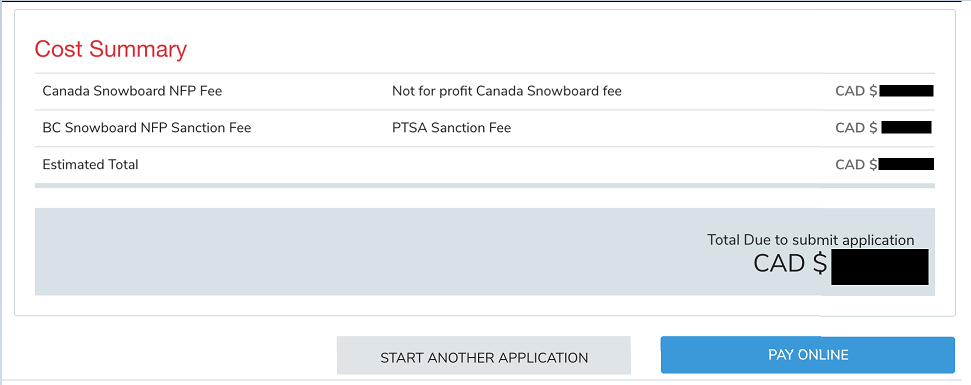Screen dimensions: 971x385
Task: Click the large redacted total due box
Action: [879, 267]
